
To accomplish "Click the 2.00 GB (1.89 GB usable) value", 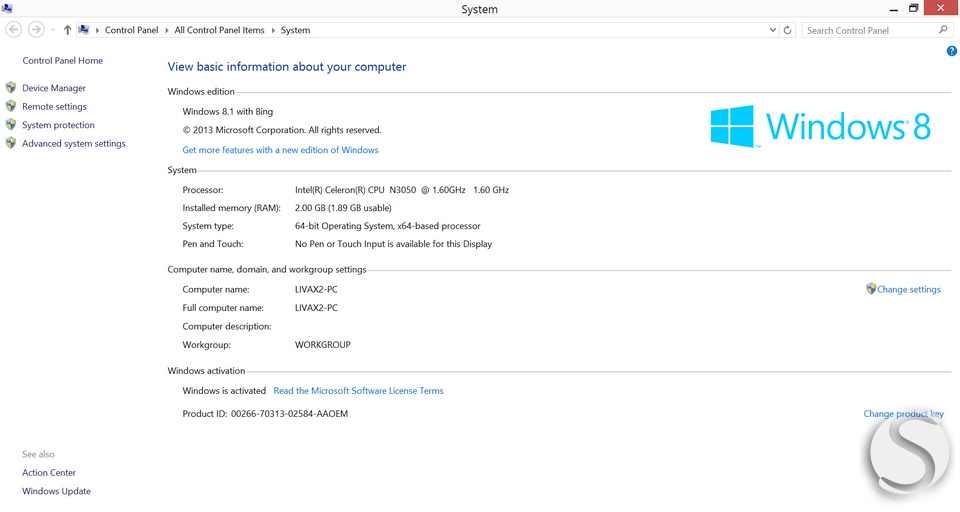I will tap(343, 208).
